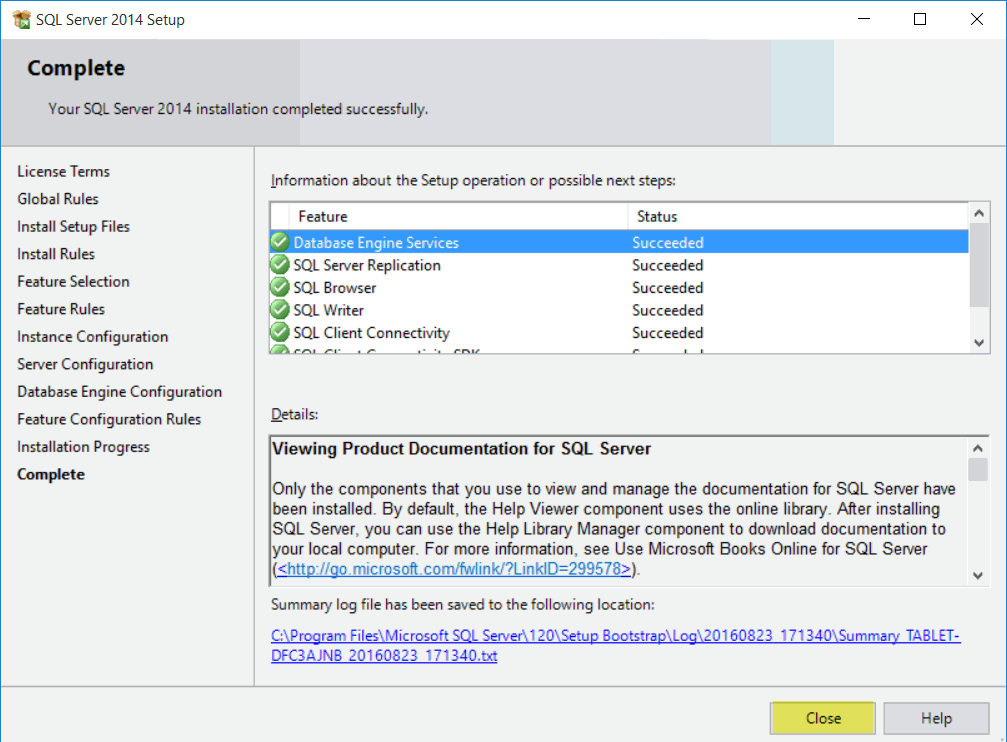
Task: Click the Viewing Product Documentation heading
Action: (462, 448)
